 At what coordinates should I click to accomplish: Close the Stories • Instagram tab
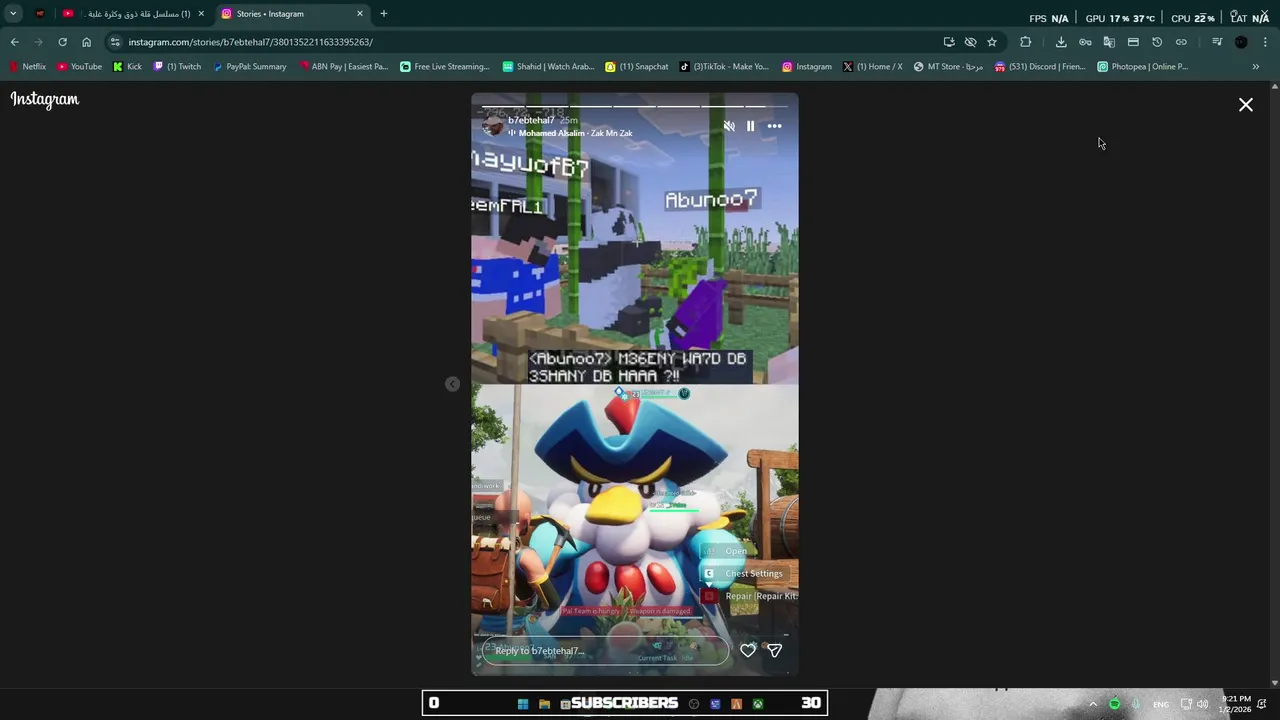click(360, 14)
